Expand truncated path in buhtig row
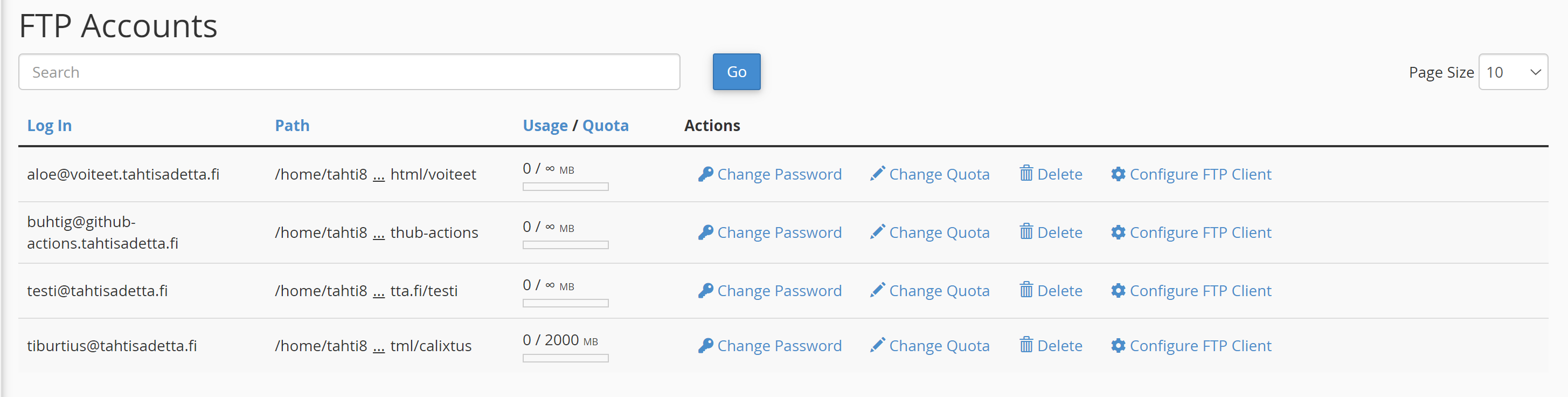This screenshot has height=397, width=1568. [x=379, y=234]
